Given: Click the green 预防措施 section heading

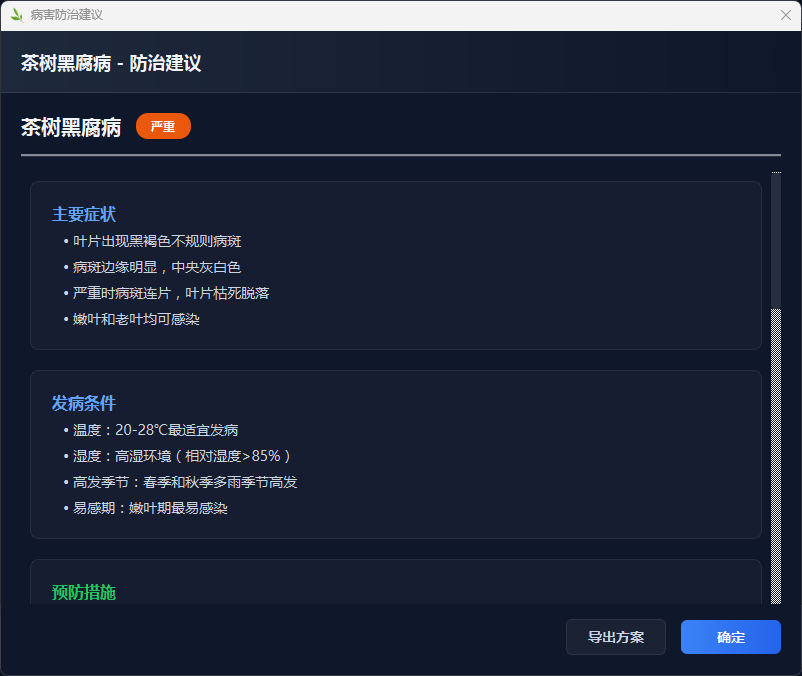Looking at the screenshot, I should click(x=84, y=592).
